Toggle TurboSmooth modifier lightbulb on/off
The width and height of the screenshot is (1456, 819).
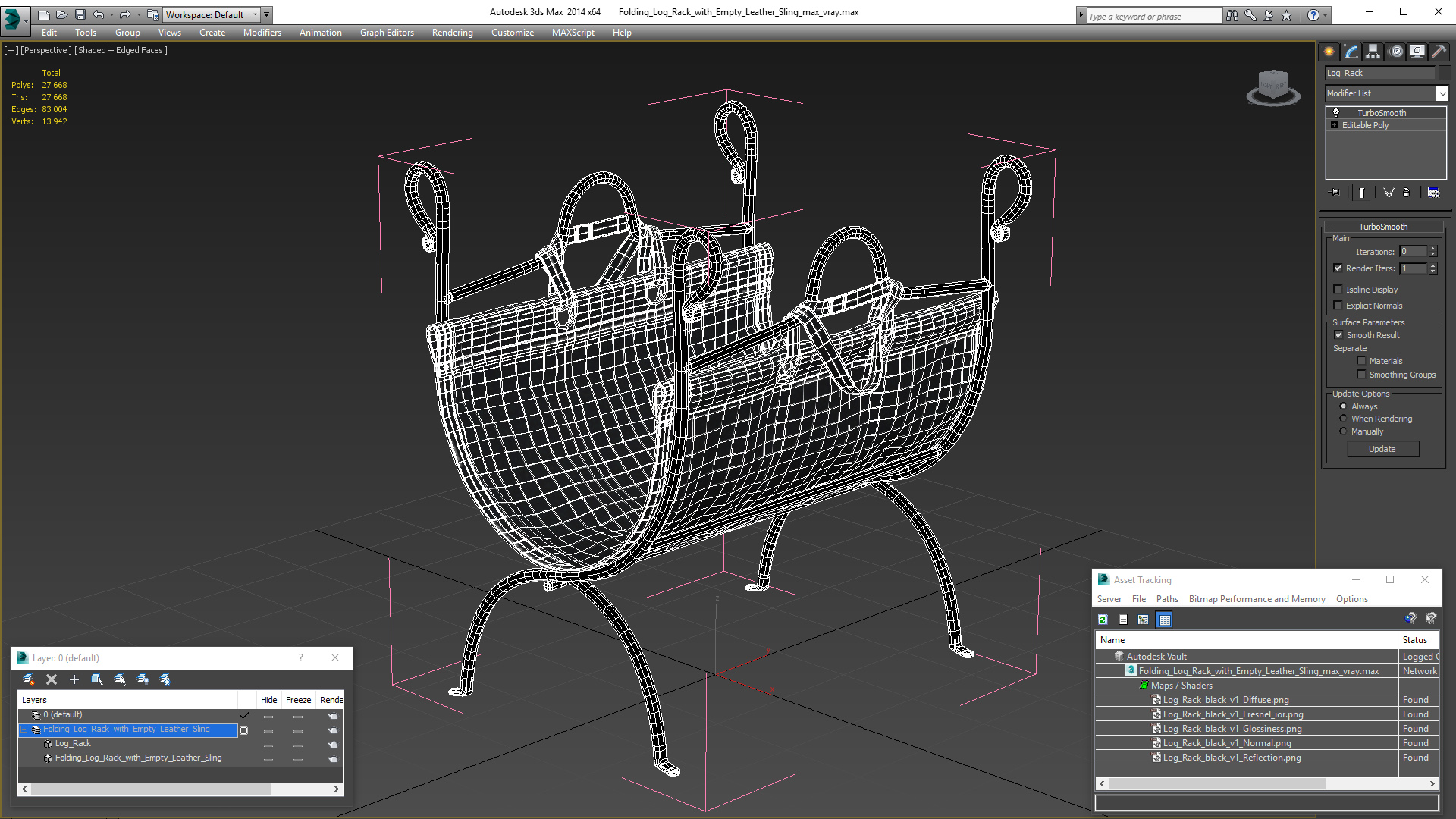pyautogui.click(x=1336, y=112)
